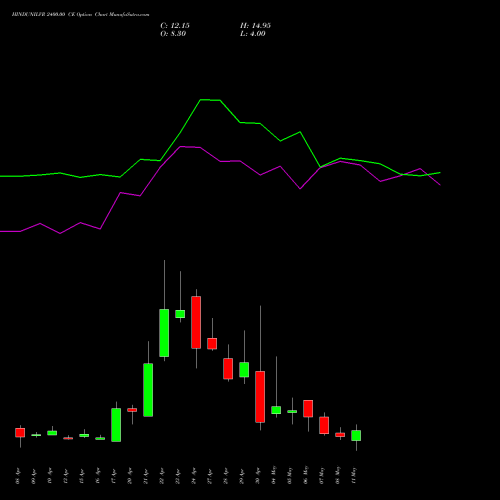The image size is (500, 500).
Task: Select the open value 'O: 8.30'
Action: click(x=173, y=34)
